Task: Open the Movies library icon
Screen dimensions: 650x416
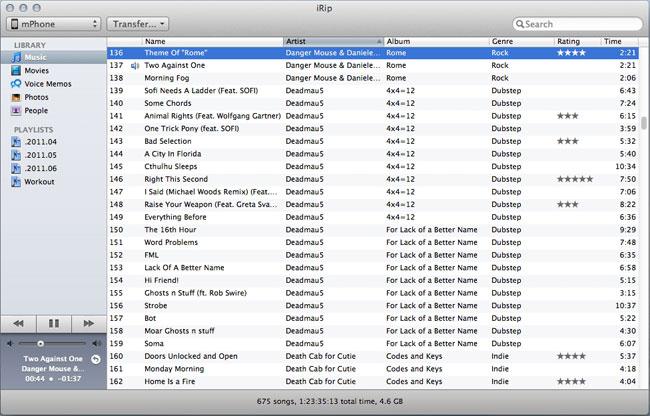Action: coord(17,71)
